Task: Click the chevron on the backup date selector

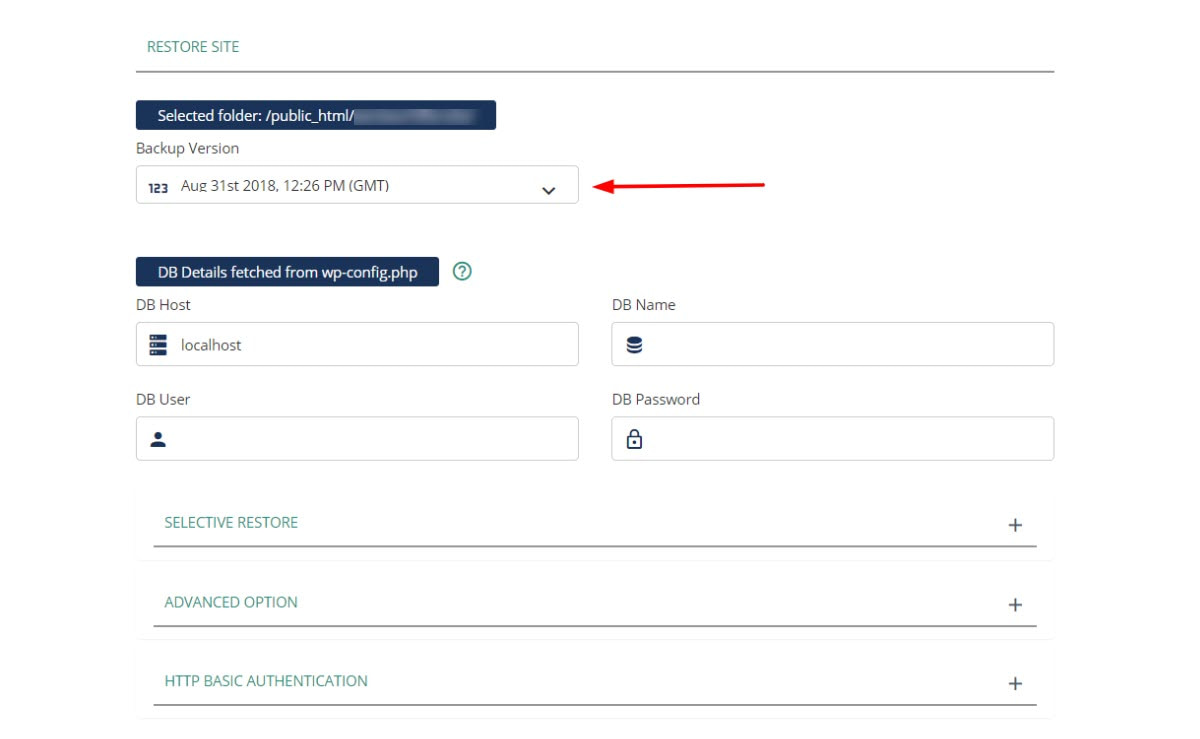Action: click(548, 185)
